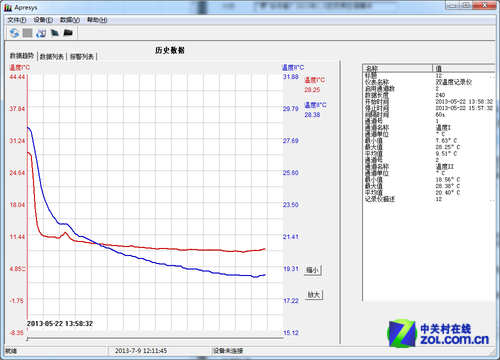Click the 名称 column header
Viewport: 500px width, 360px height.
[x=397, y=68]
